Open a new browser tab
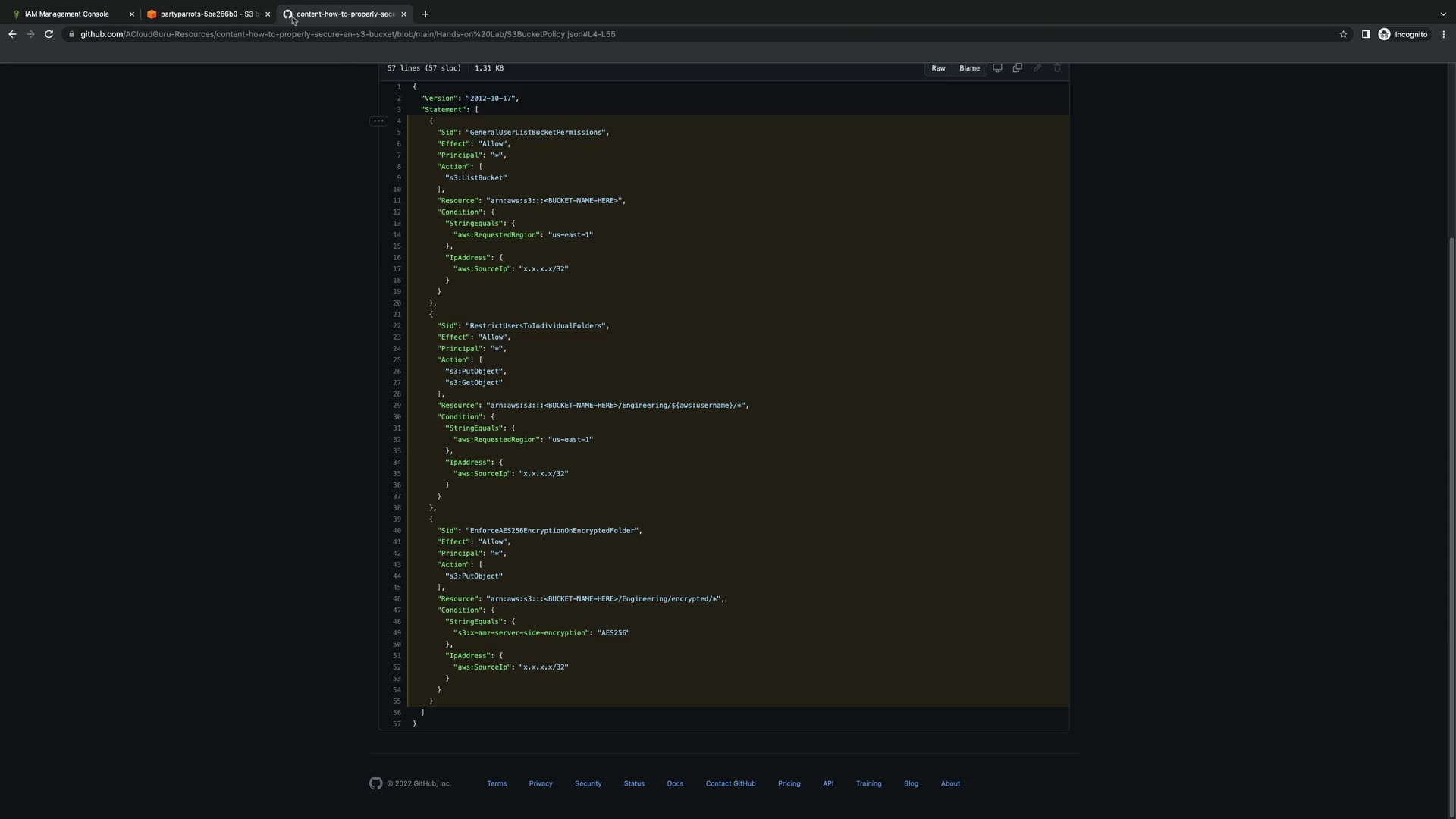This screenshot has width=1456, height=819. 425,14
